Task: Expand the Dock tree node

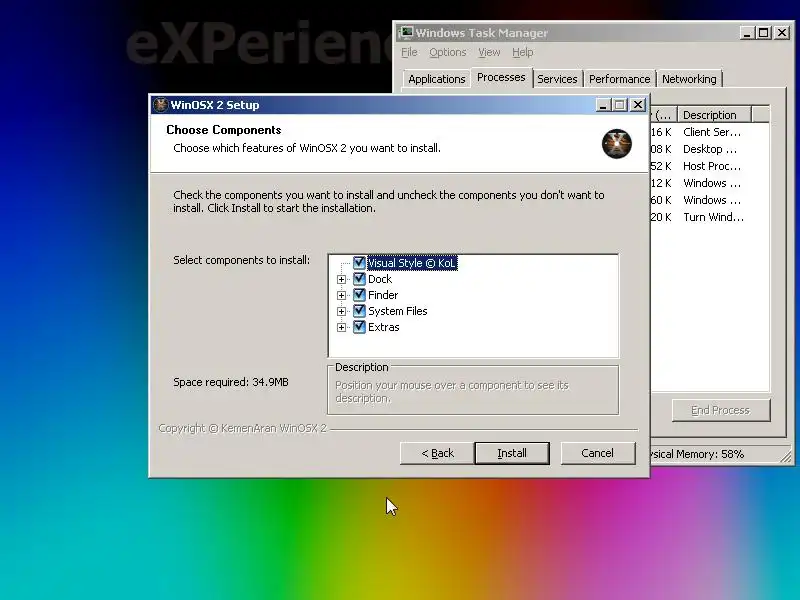Action: point(341,279)
